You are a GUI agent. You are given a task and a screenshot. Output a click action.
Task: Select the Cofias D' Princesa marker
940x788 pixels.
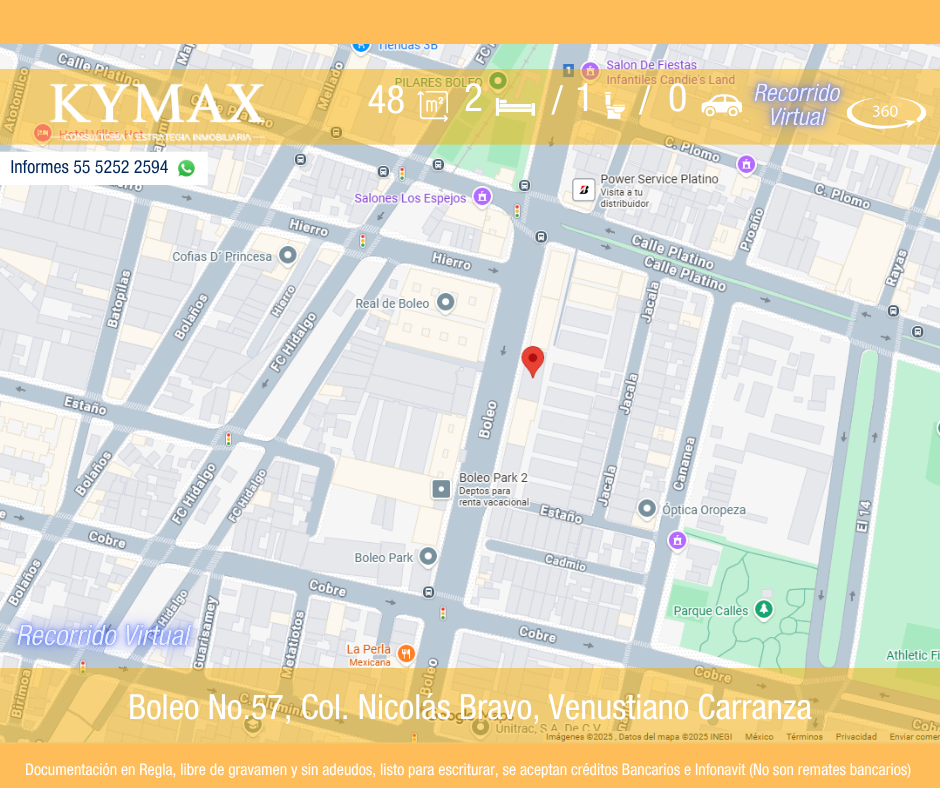[288, 256]
